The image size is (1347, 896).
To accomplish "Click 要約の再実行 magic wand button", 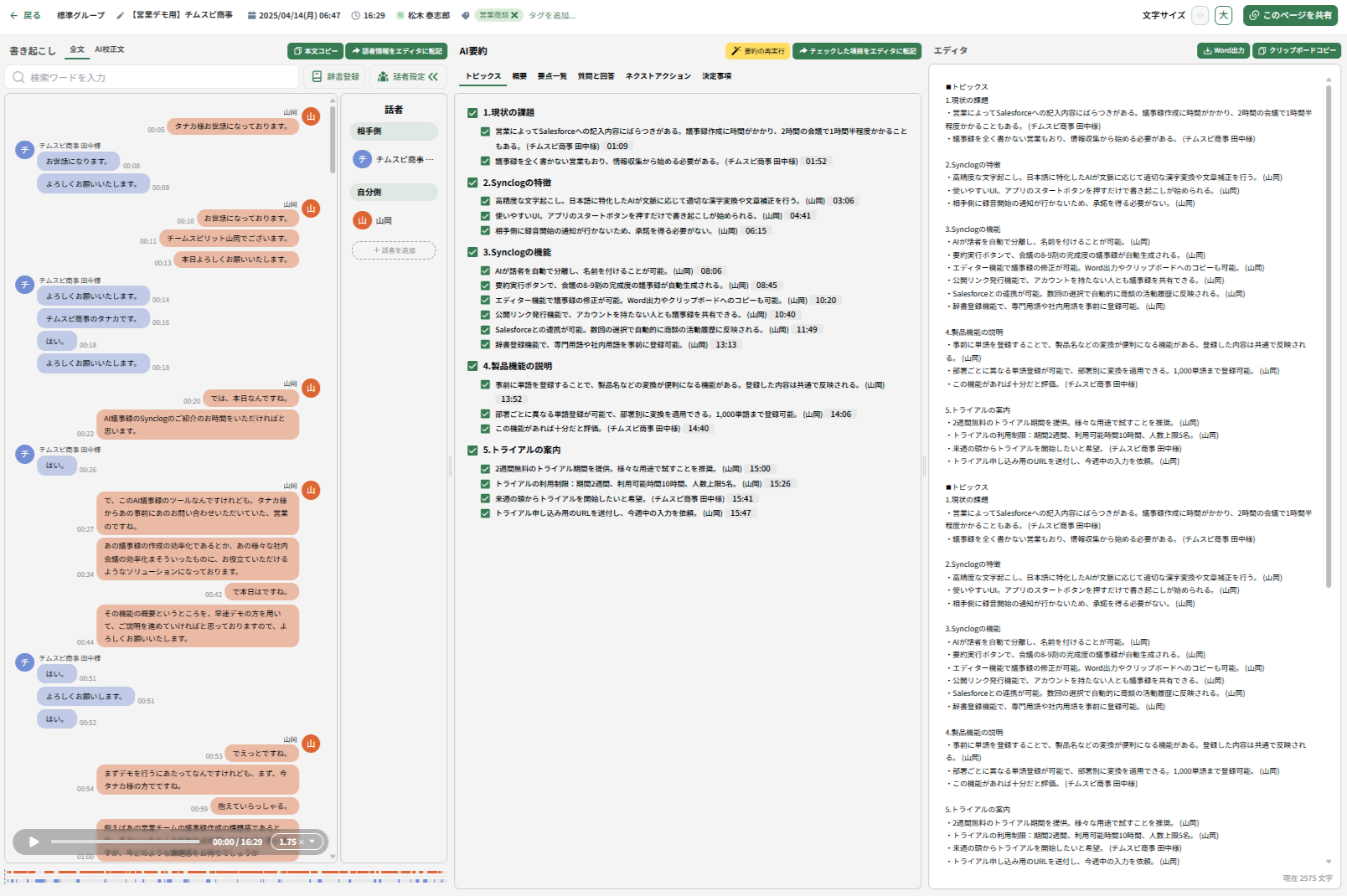I will click(x=757, y=51).
